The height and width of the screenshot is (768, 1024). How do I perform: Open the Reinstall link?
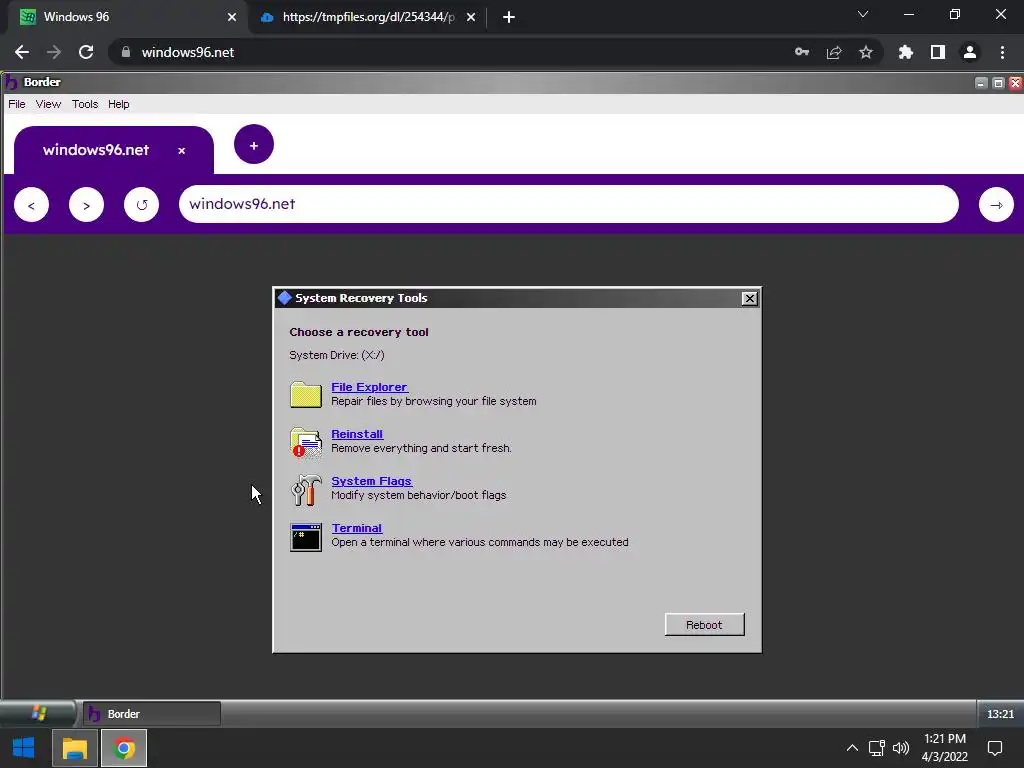pyautogui.click(x=357, y=434)
